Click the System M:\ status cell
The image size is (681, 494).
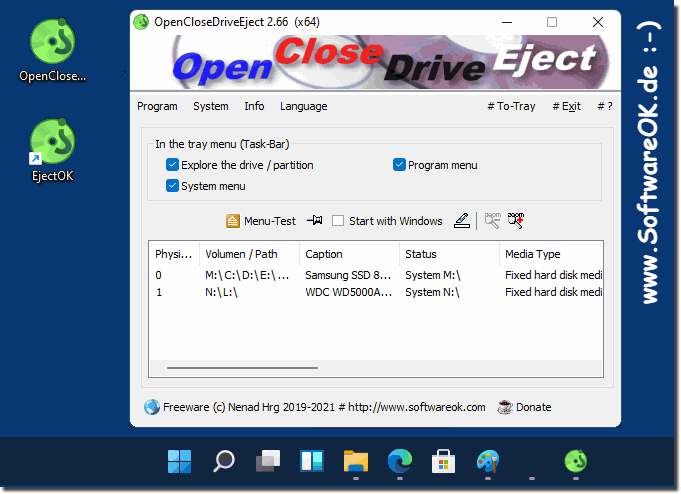433,275
